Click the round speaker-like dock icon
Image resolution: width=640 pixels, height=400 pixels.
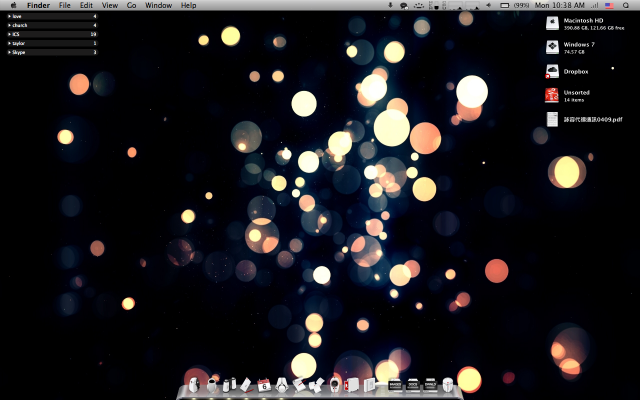click(335, 384)
